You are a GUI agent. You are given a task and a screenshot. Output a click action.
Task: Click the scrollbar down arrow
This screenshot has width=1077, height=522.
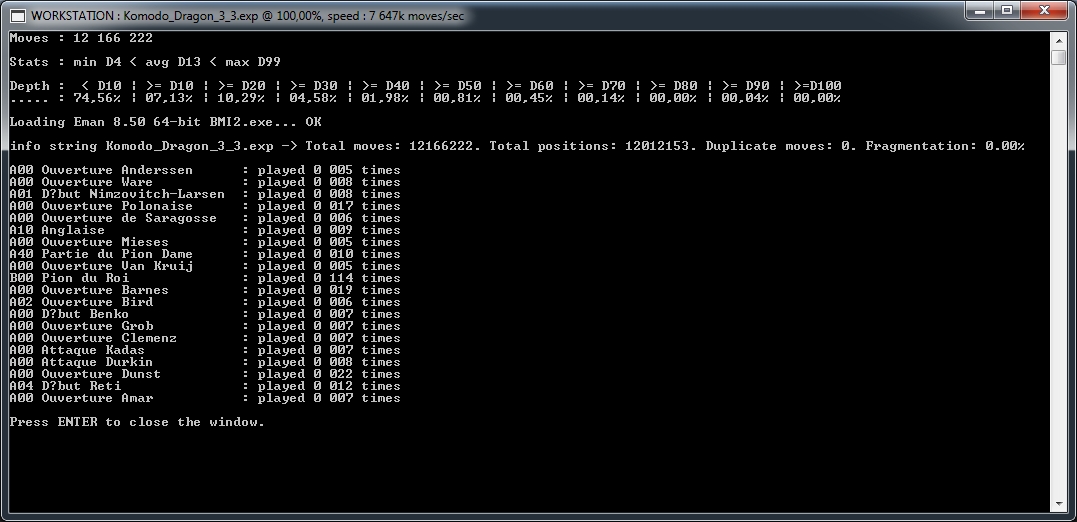1058,504
